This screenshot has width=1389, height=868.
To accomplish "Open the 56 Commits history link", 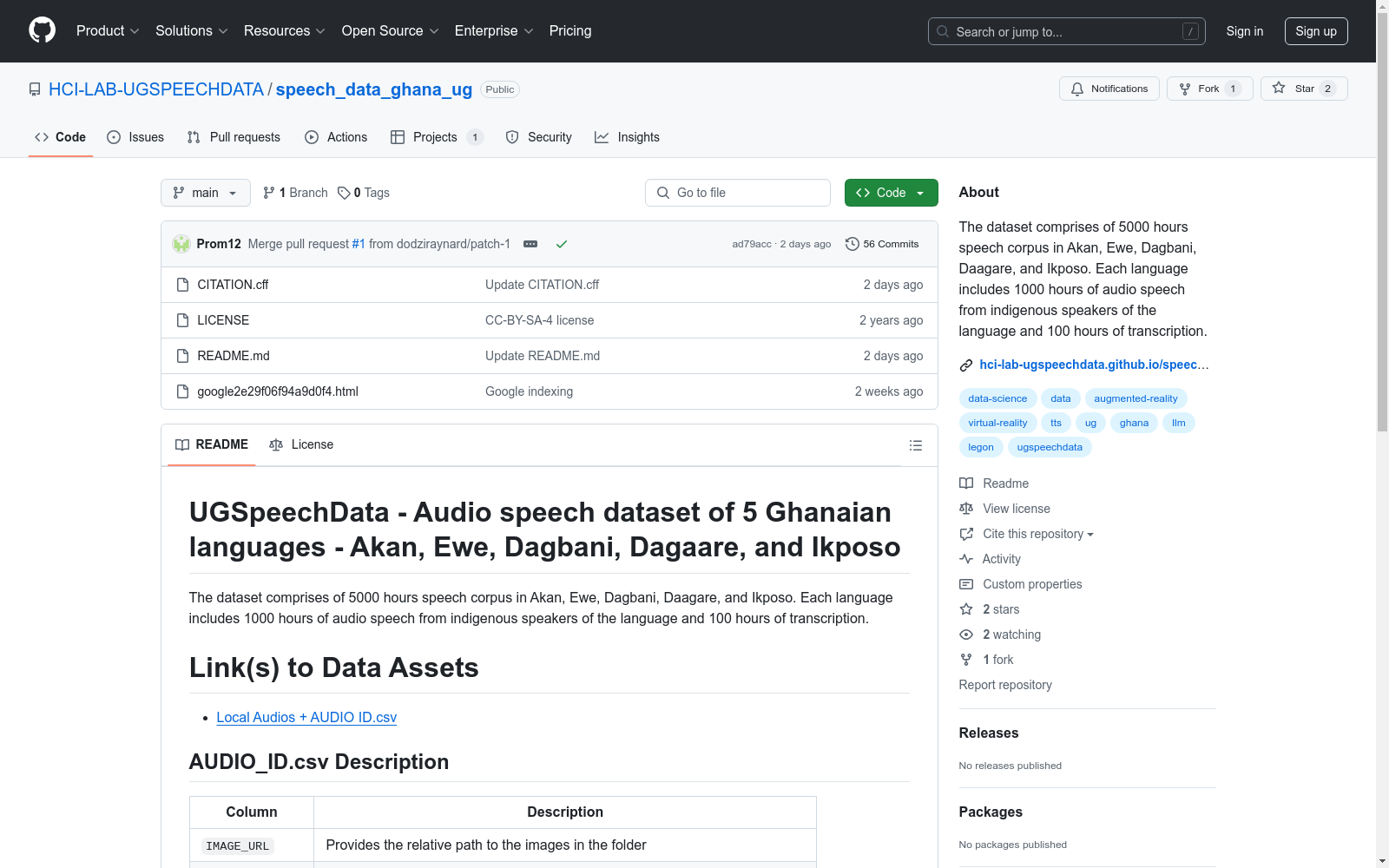I will coord(882,244).
